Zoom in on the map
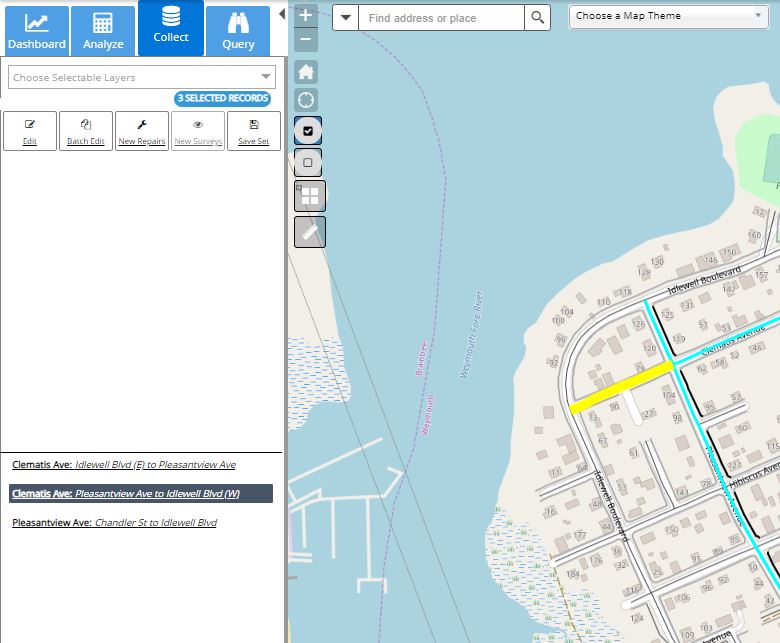 [x=306, y=16]
